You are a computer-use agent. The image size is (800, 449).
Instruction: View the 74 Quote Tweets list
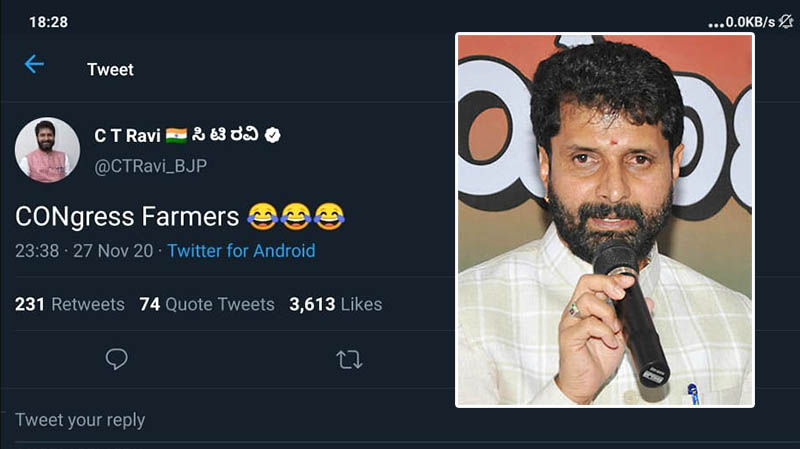coord(207,304)
